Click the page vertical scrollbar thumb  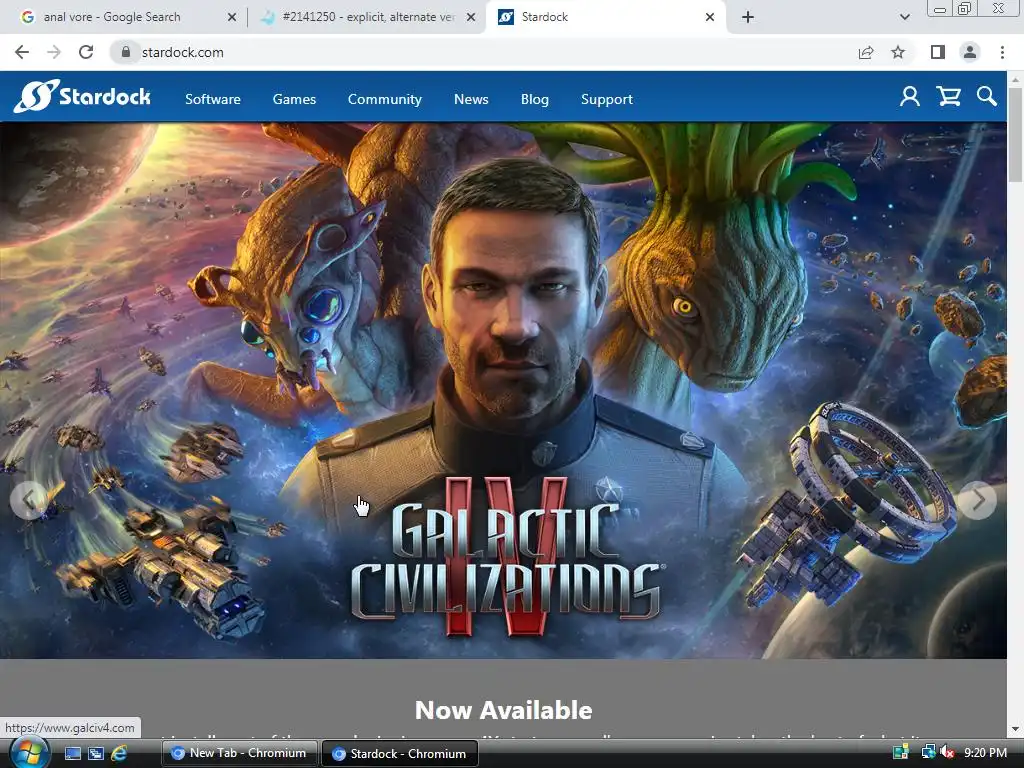pos(1015,134)
